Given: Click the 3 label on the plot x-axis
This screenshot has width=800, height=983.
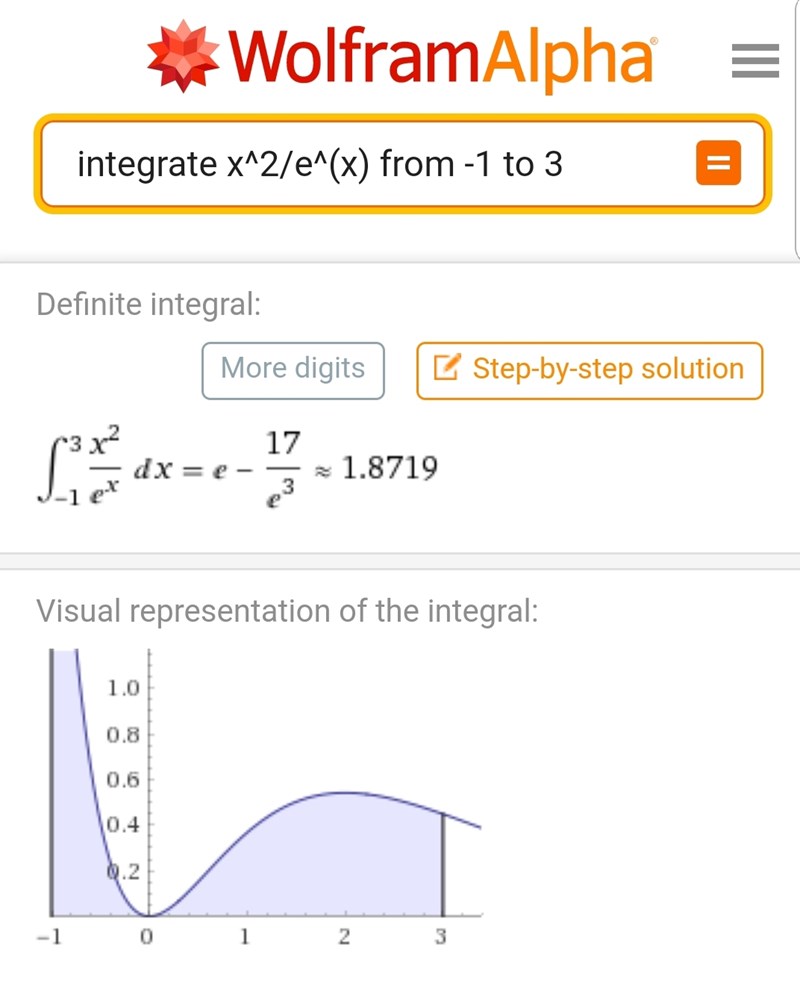Looking at the screenshot, I should click(442, 937).
